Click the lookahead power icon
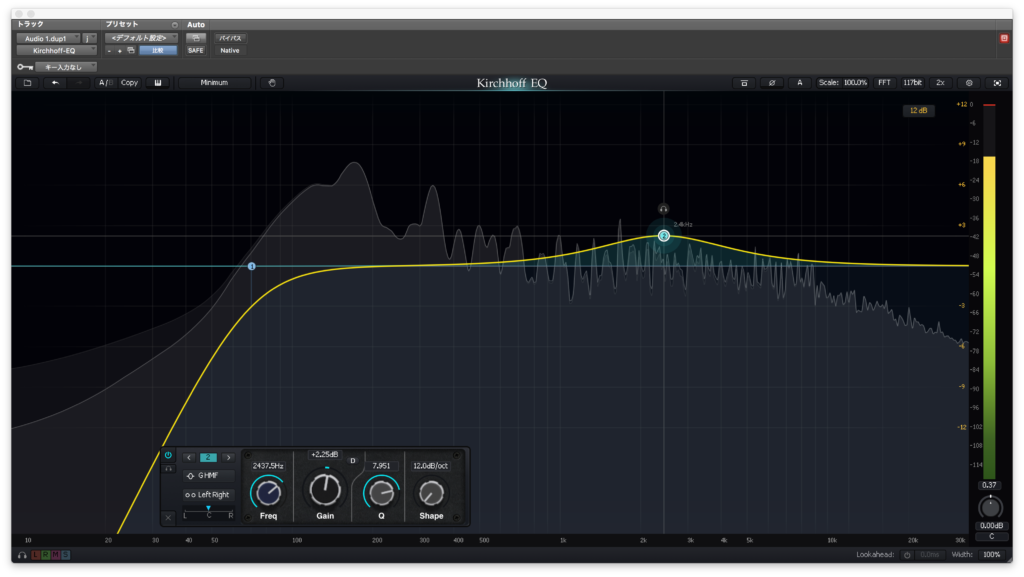1024x577 pixels. coord(906,555)
